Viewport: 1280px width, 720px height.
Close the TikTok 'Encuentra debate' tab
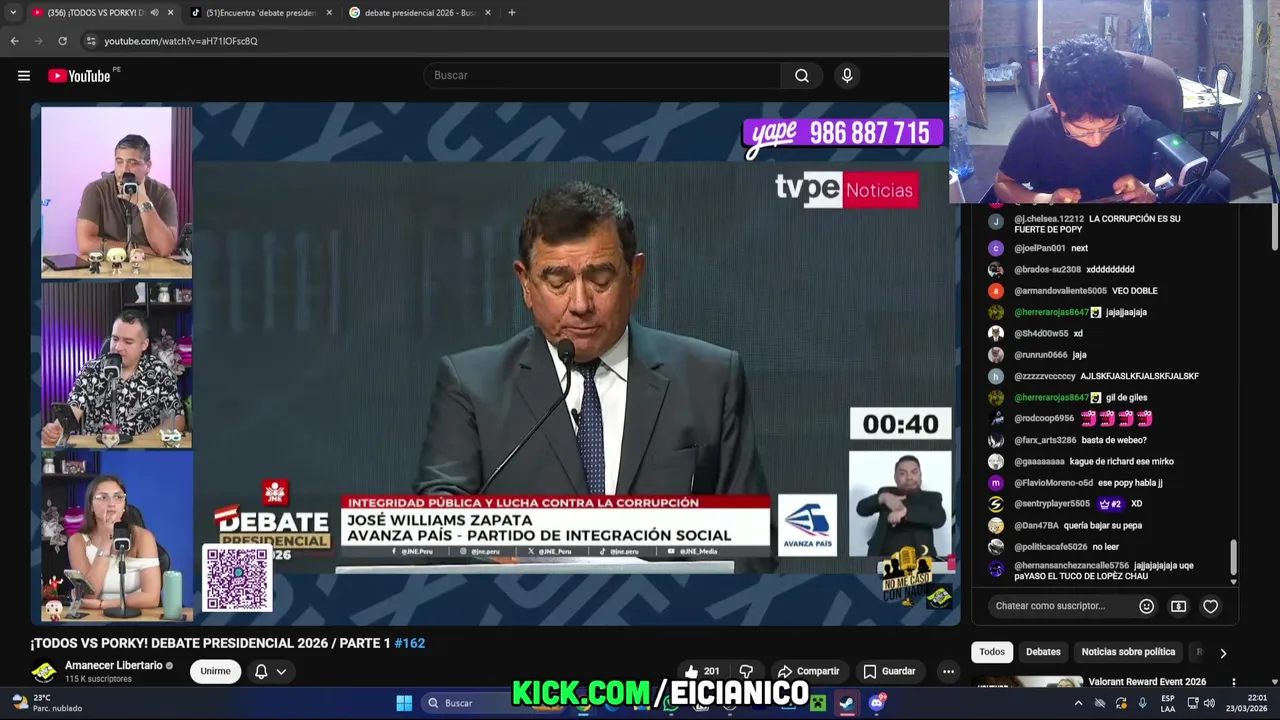[329, 13]
